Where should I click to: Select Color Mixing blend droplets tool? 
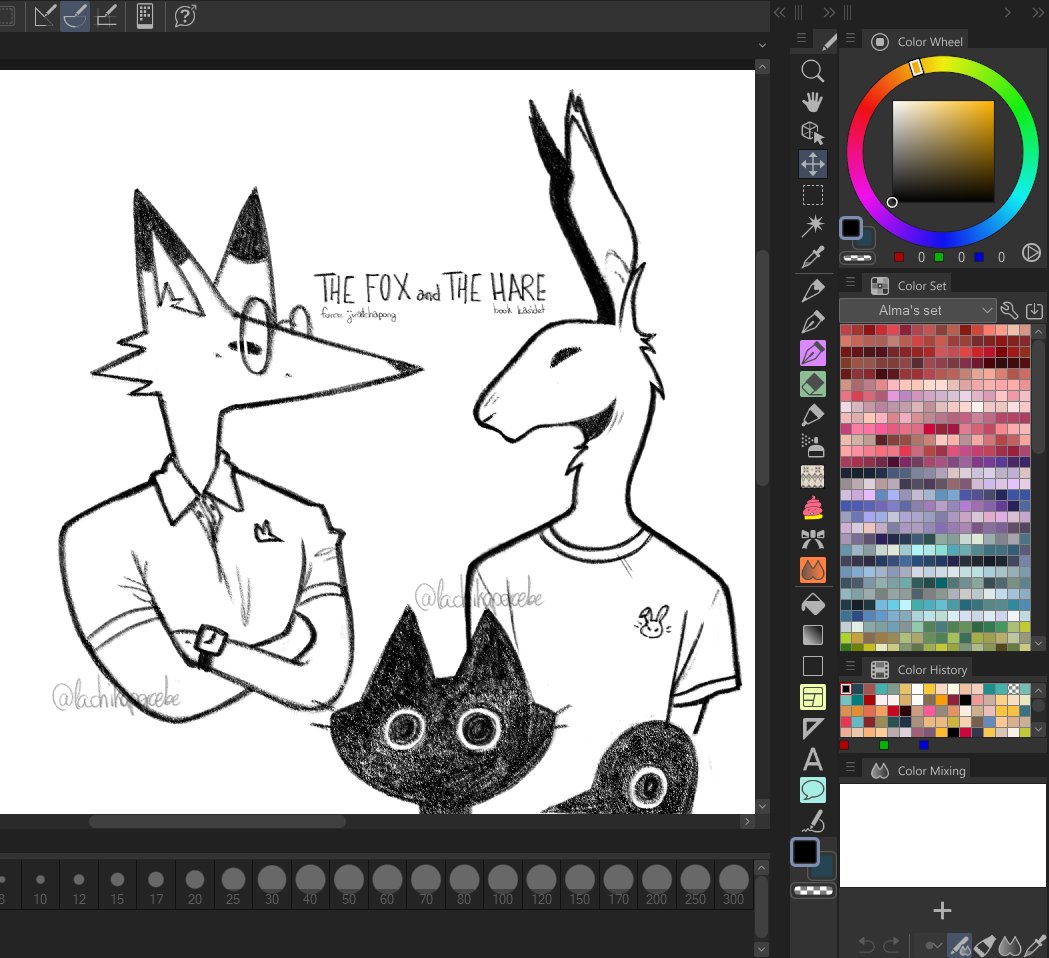pyautogui.click(x=1010, y=945)
